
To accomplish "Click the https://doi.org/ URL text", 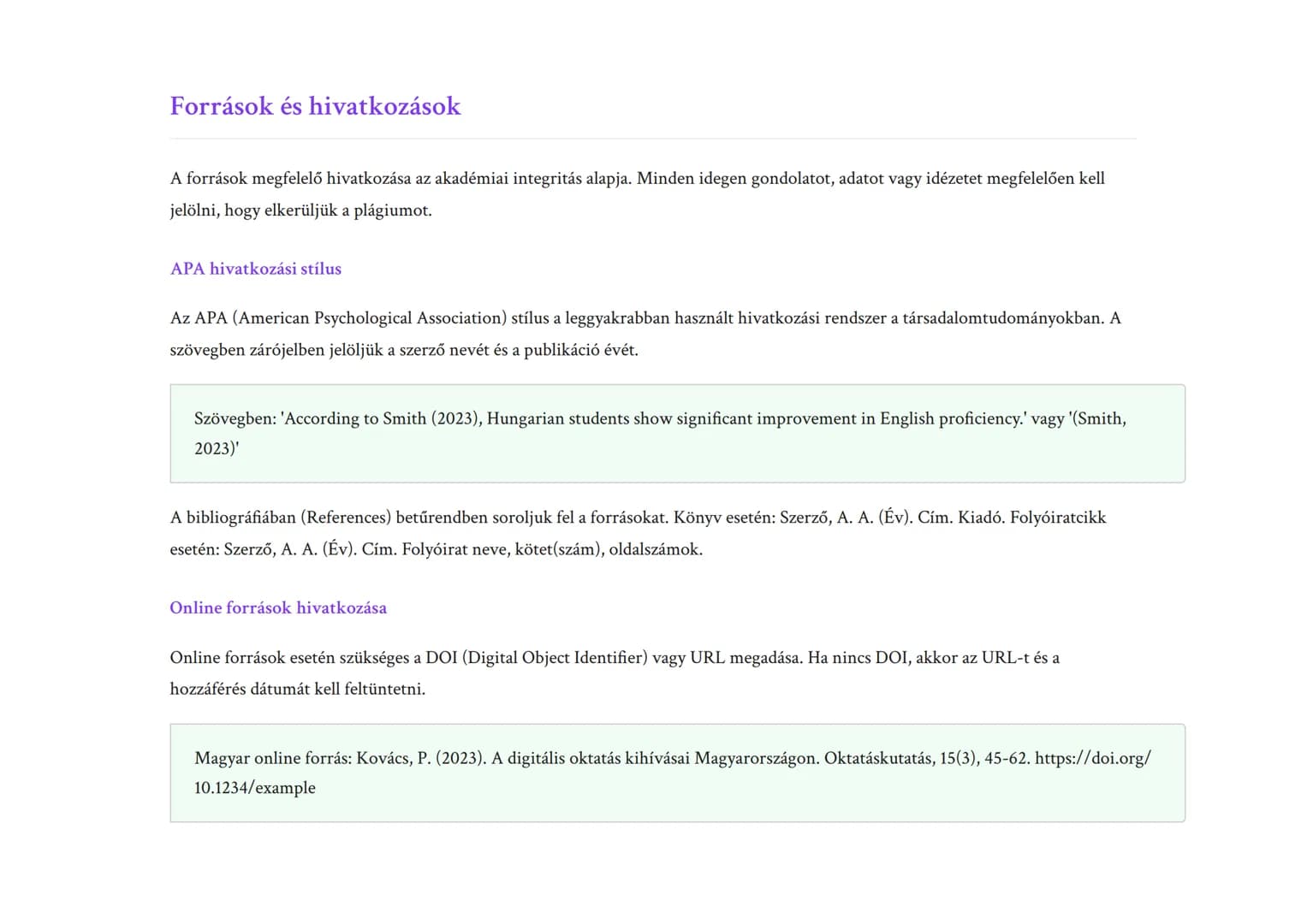I will coord(1092,758).
